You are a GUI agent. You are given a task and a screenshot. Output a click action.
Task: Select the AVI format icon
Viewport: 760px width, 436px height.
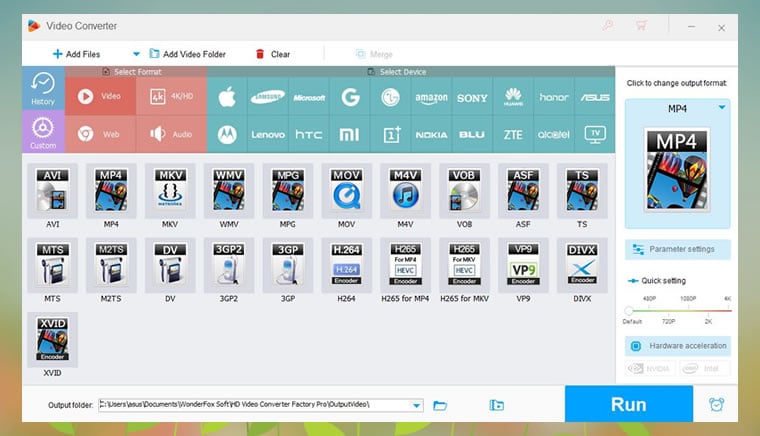52,190
